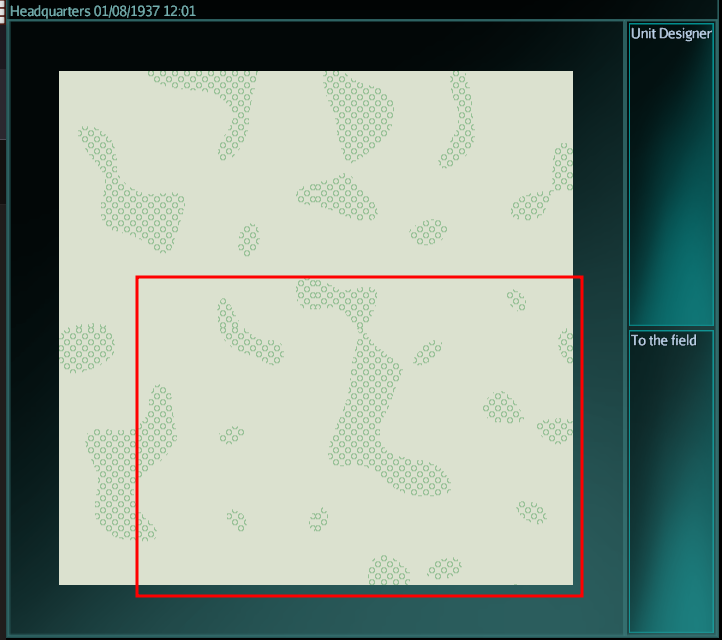This screenshot has width=722, height=640.
Task: Open the Unit Designer panel
Action: tap(671, 175)
